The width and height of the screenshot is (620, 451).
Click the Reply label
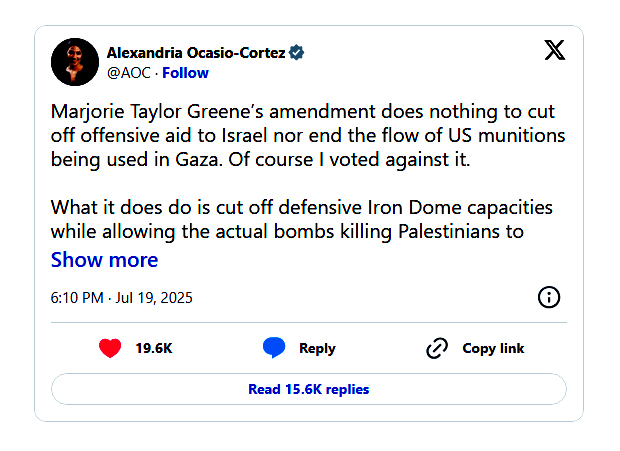317,348
